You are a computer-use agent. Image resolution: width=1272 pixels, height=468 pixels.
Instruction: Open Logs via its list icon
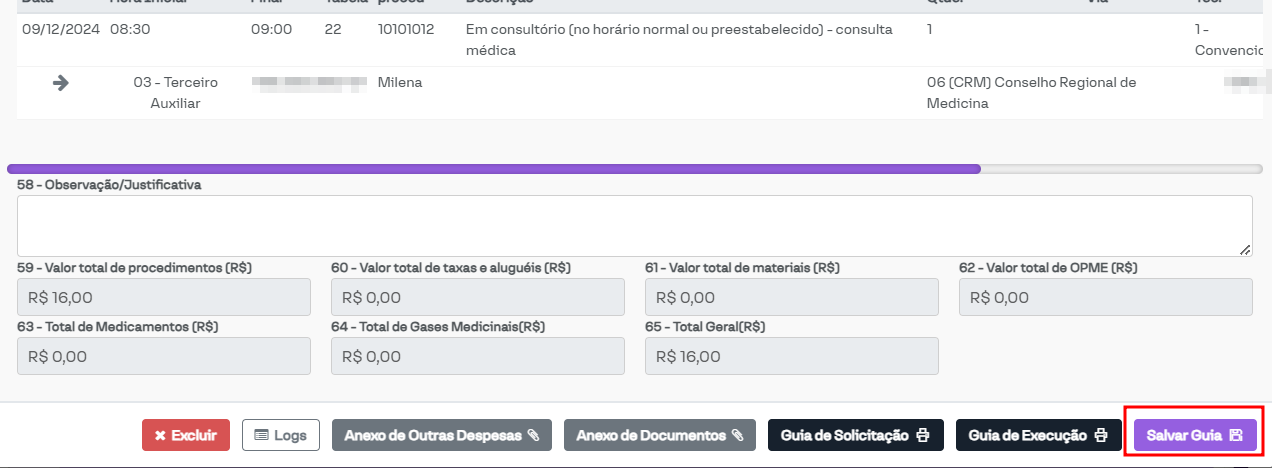[x=262, y=436]
